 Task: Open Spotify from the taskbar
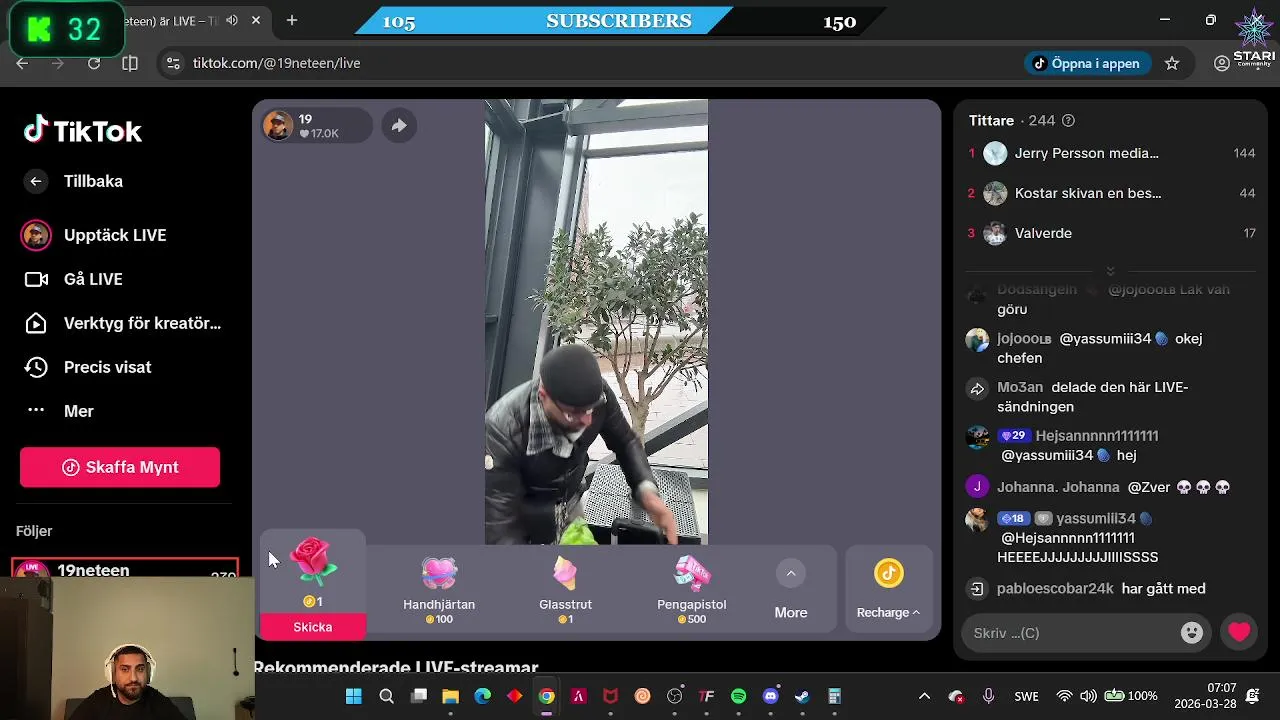click(x=738, y=696)
